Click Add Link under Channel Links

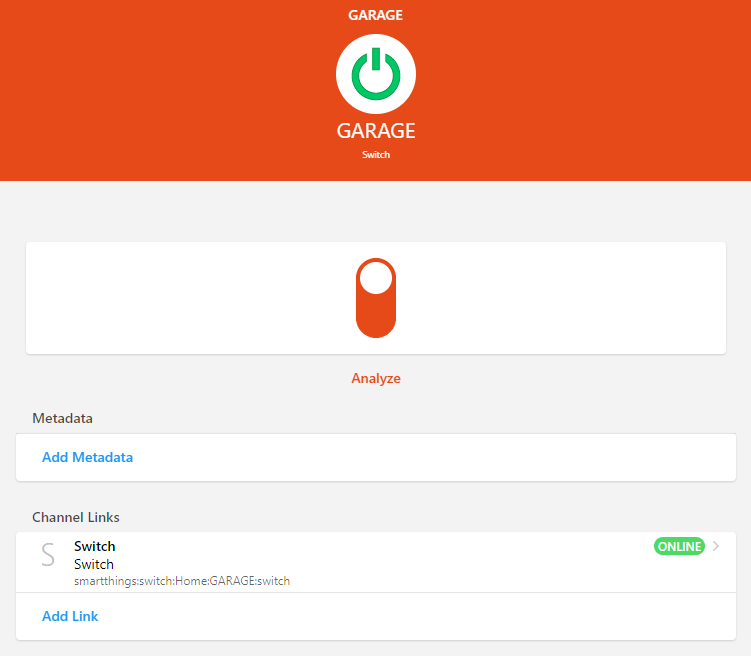tap(70, 616)
